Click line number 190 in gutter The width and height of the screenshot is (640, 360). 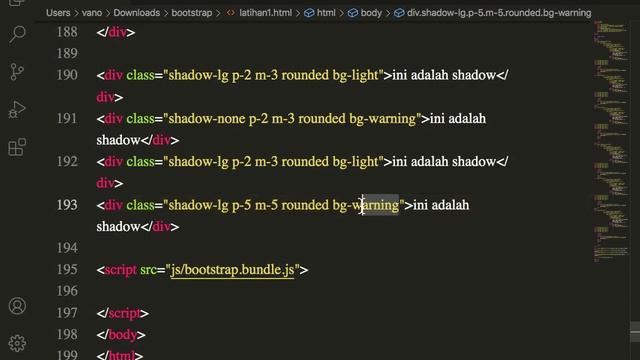[x=67, y=75]
